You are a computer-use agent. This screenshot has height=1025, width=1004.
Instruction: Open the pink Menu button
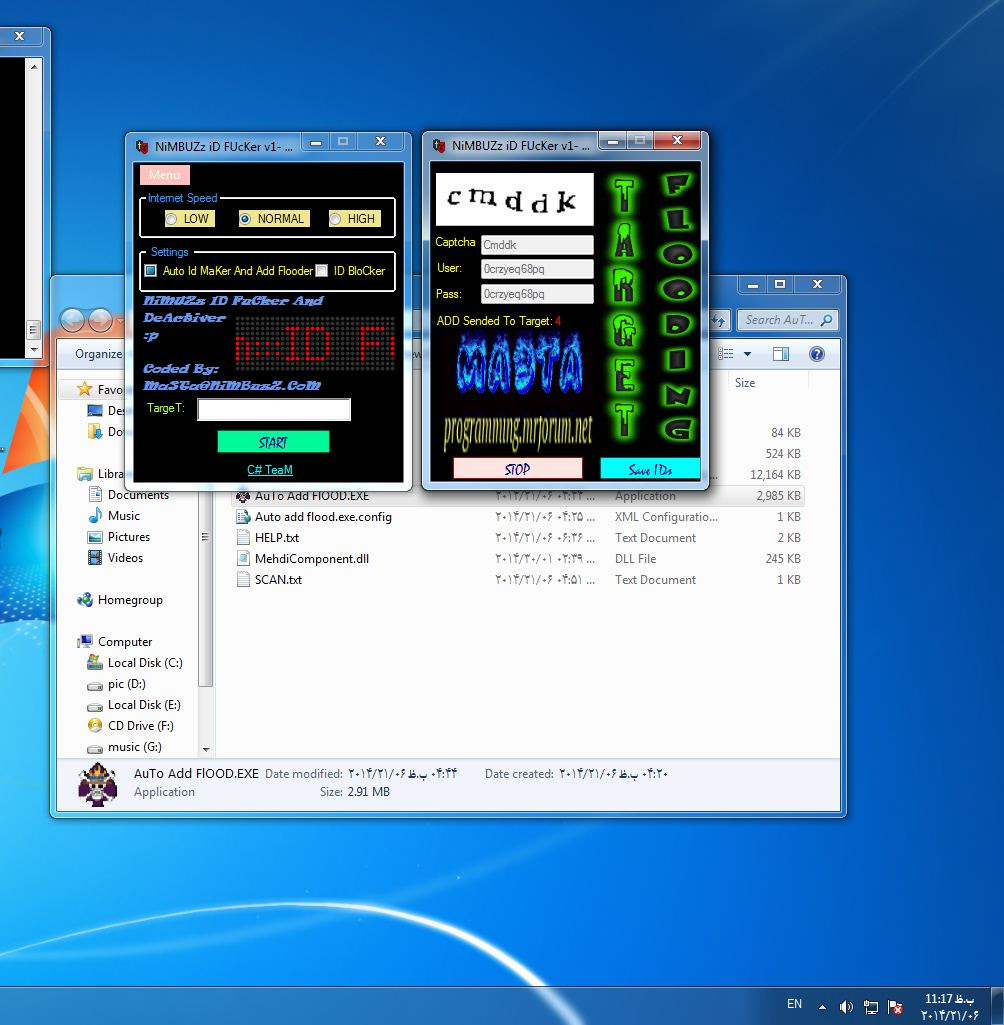(x=164, y=175)
